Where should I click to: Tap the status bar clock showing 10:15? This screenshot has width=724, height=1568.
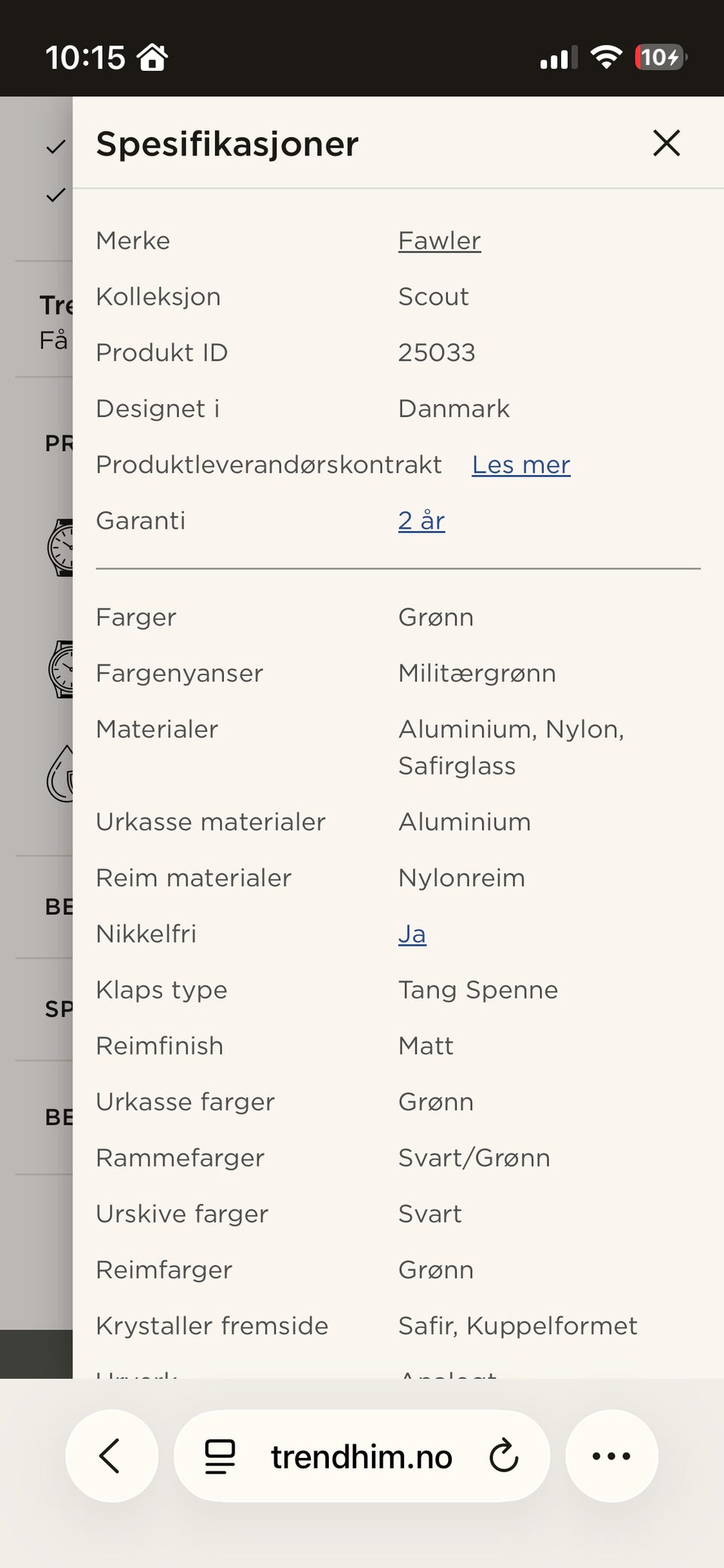(84, 57)
